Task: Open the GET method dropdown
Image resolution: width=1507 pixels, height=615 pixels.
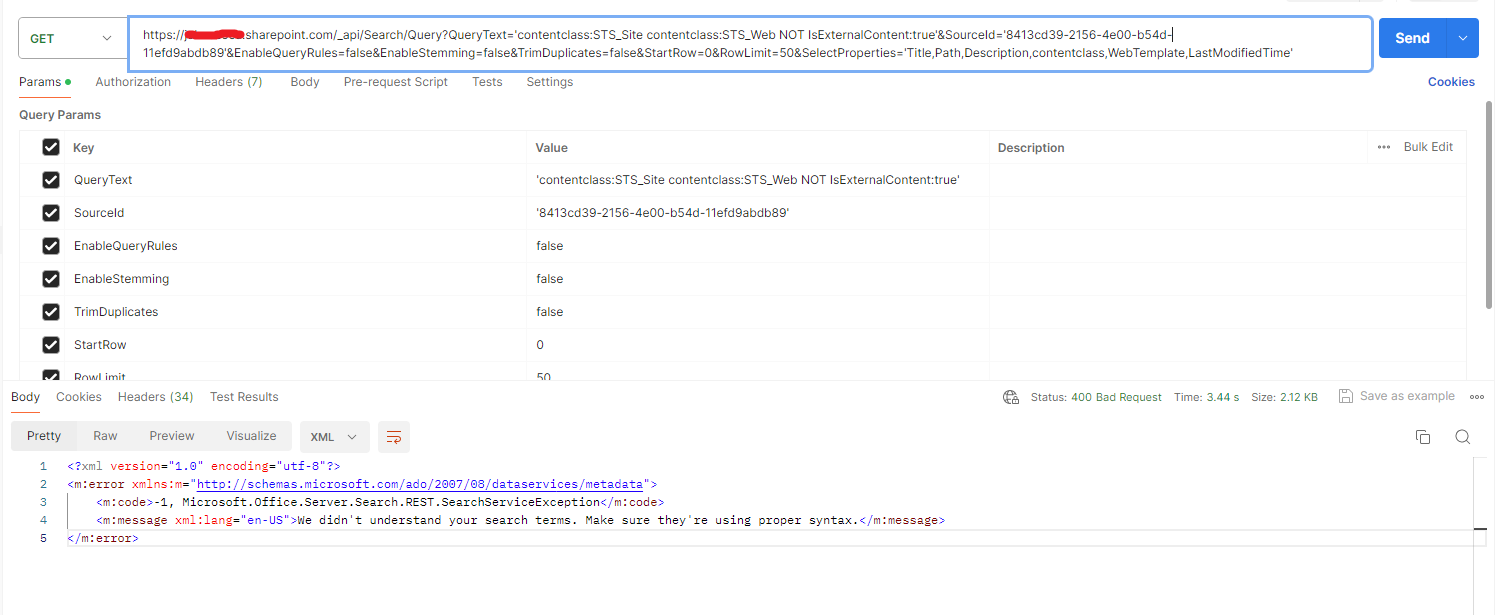Action: [x=72, y=37]
